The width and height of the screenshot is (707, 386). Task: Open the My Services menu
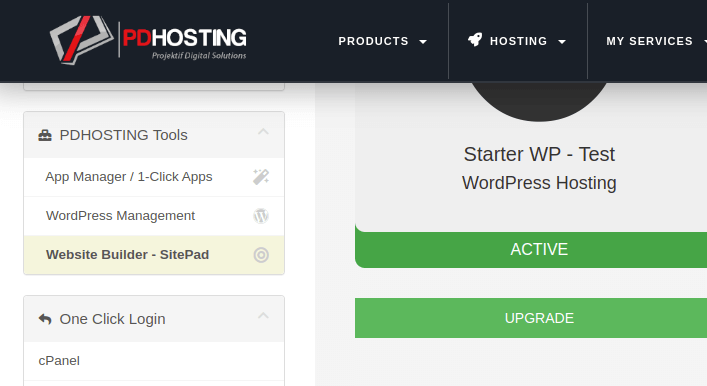click(x=656, y=41)
